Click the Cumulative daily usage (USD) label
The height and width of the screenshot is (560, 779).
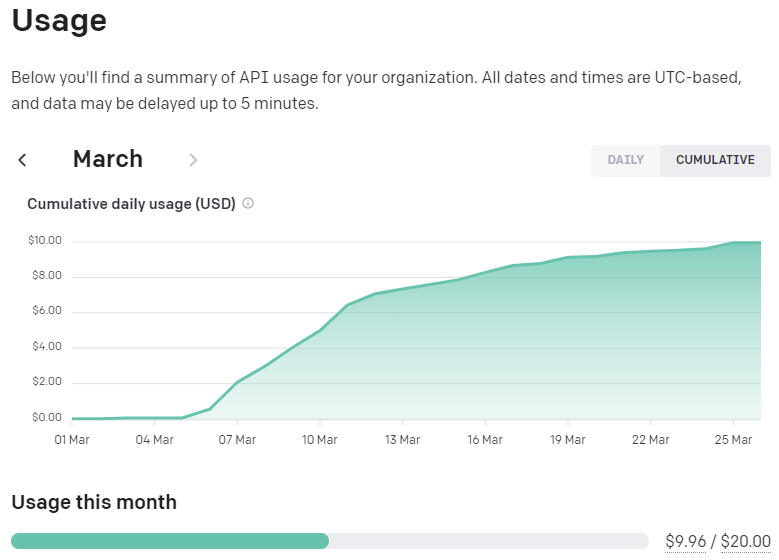[131, 204]
